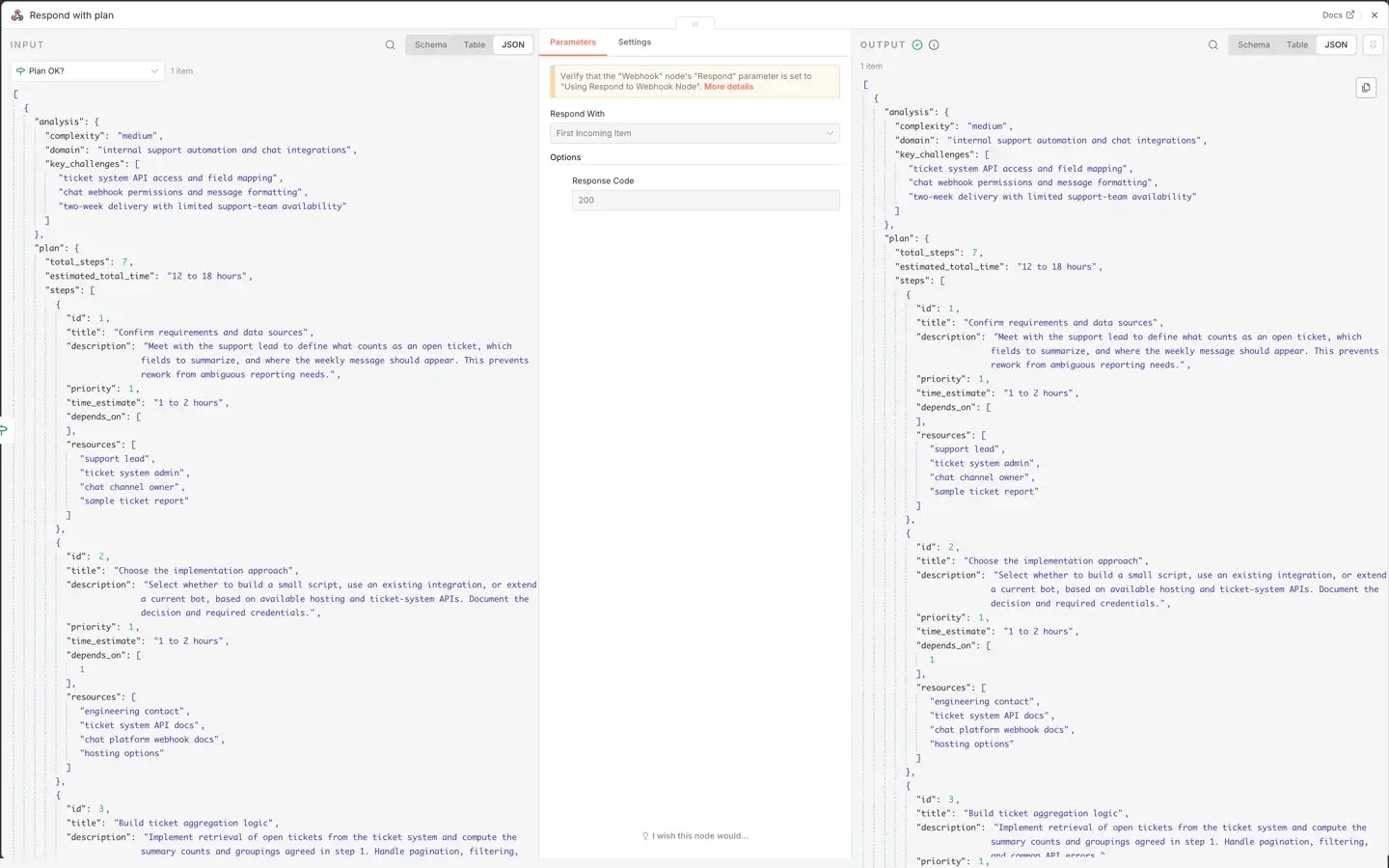Click "domain" line in INPUT JSON

(x=201, y=150)
